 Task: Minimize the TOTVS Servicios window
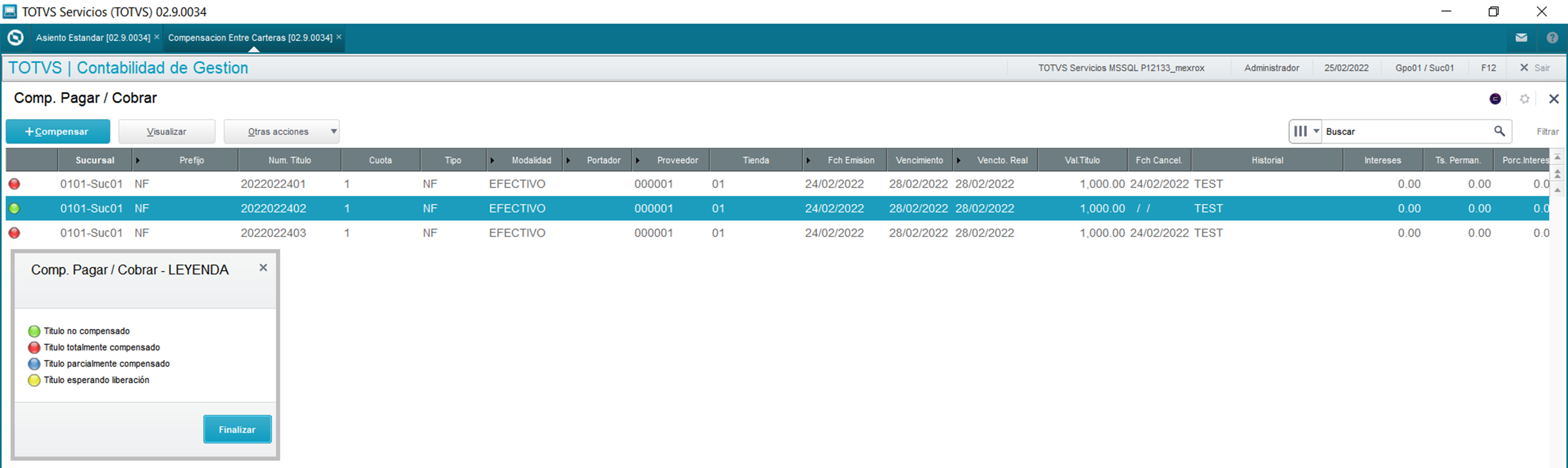[1446, 12]
